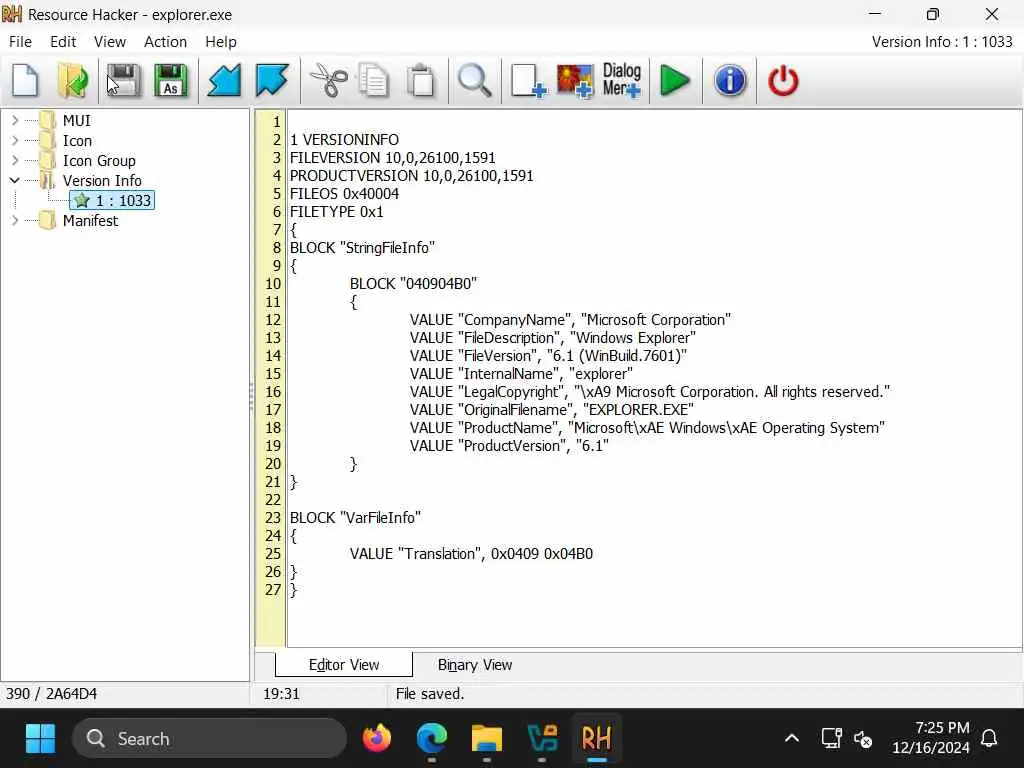Viewport: 1024px width, 768px height.
Task: Select the Version Info folder
Action: 102,181
